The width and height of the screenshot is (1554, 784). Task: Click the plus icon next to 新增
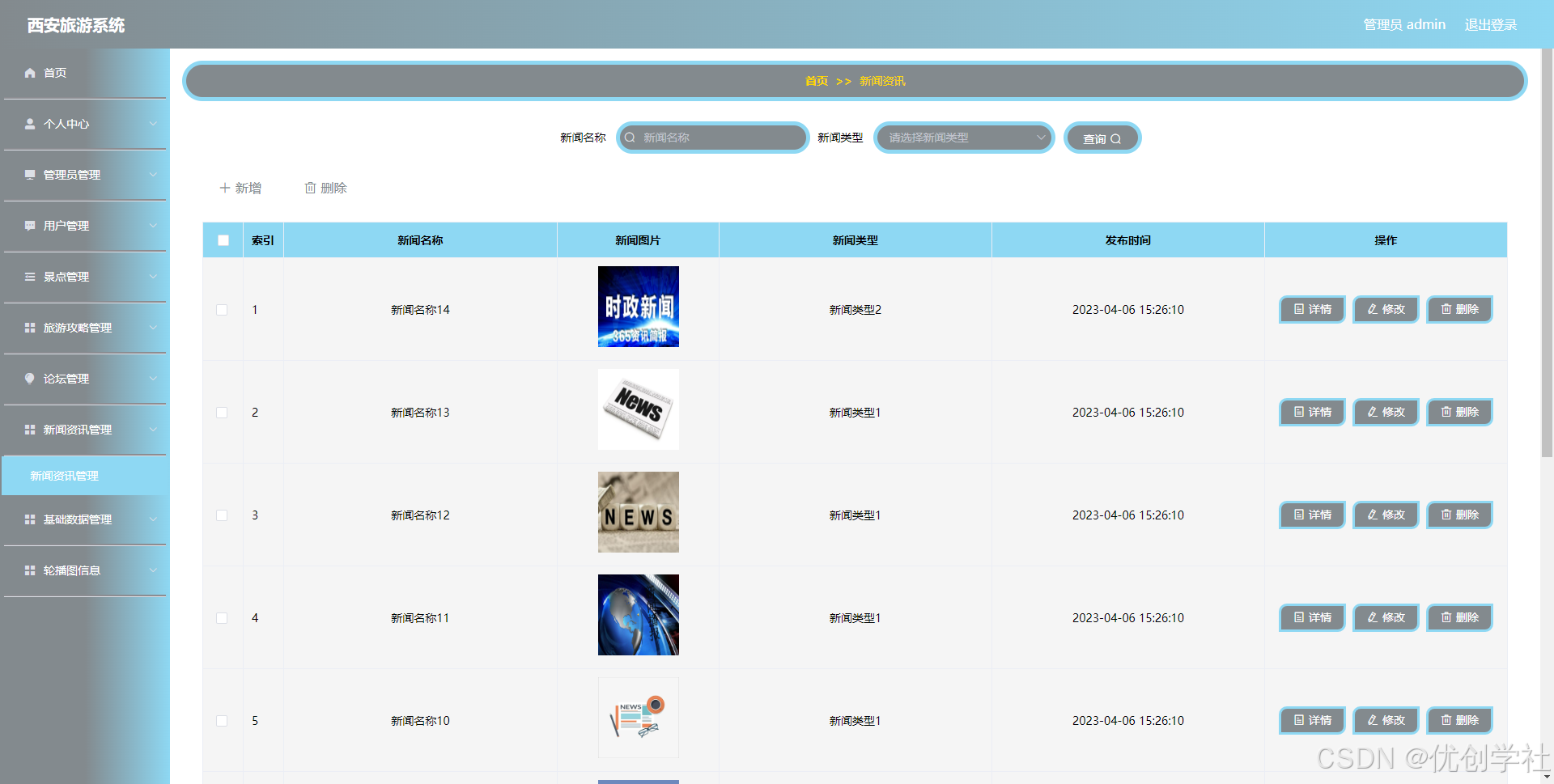tap(225, 188)
